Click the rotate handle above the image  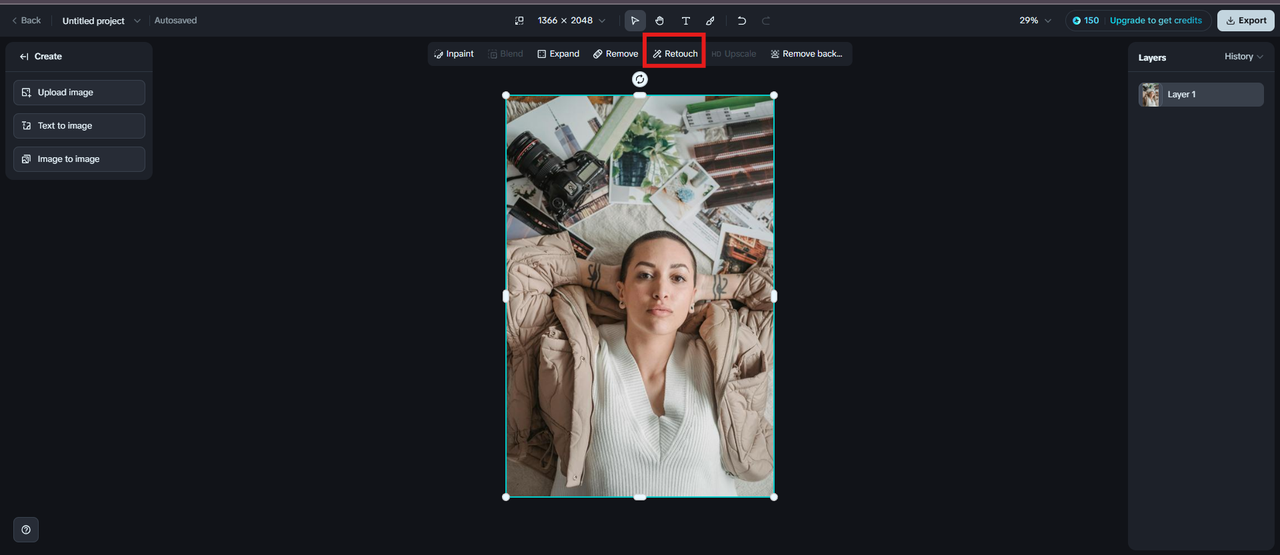point(640,79)
